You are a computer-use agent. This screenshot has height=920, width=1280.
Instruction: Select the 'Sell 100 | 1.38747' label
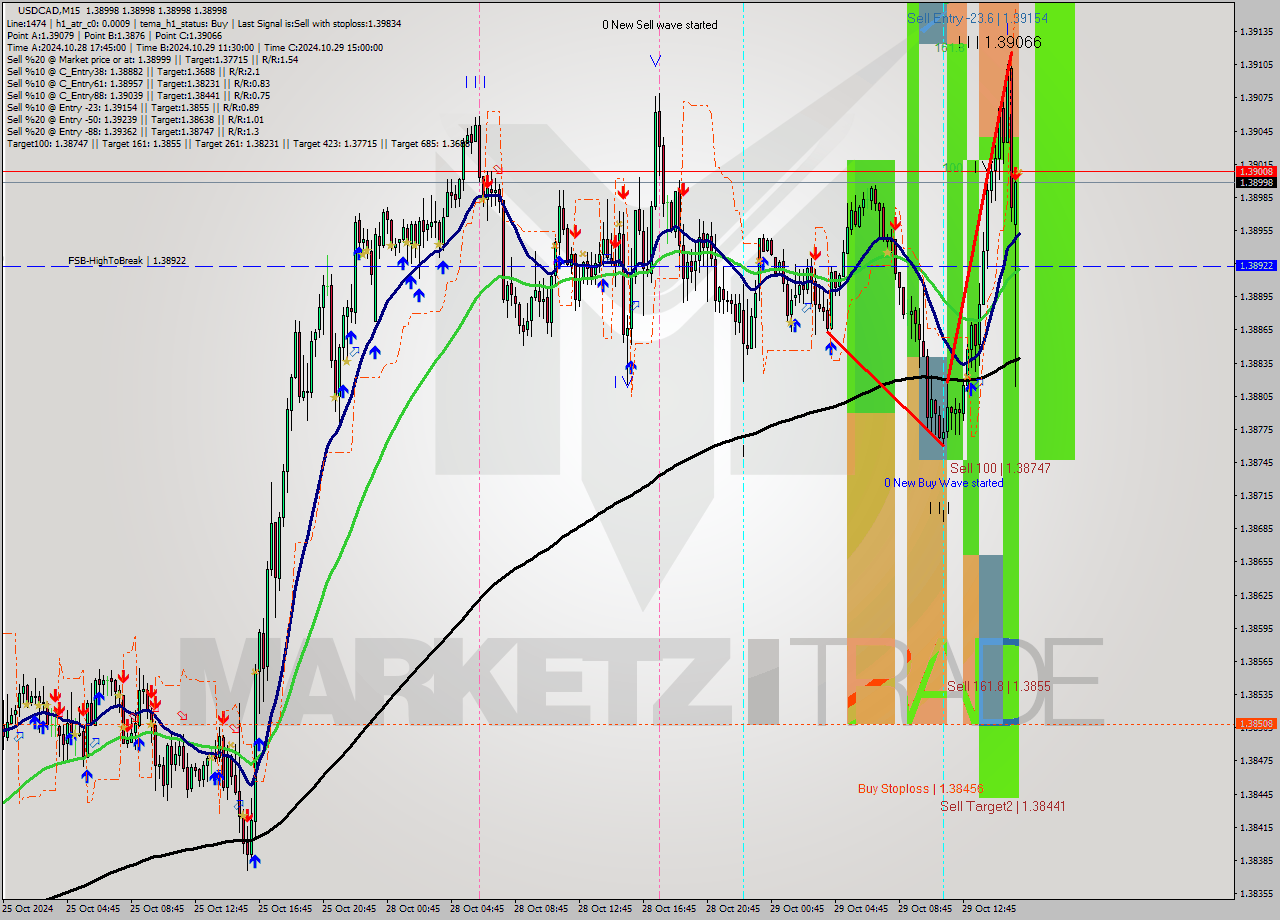(1000, 468)
